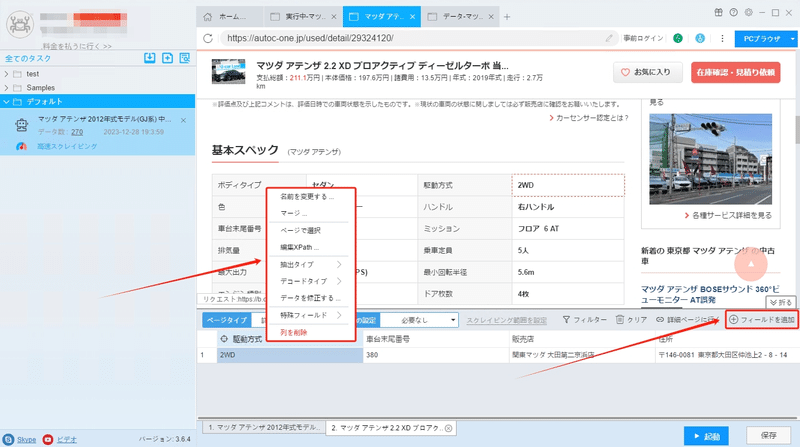Click the search tasks icon in sidebar header
Image resolution: width=800 pixels, height=447 pixels.
(185, 58)
